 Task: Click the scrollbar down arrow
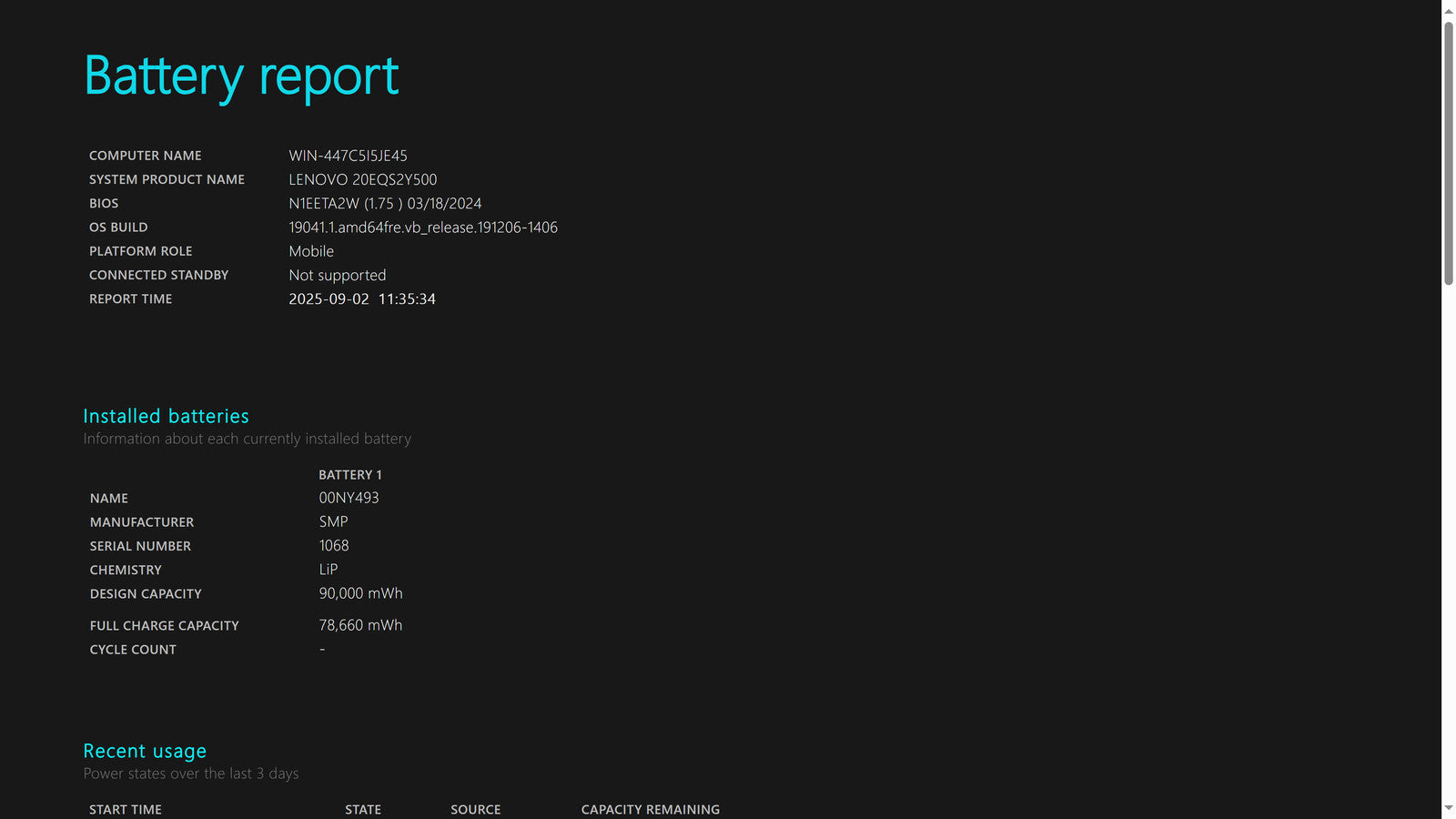pyautogui.click(x=1449, y=808)
